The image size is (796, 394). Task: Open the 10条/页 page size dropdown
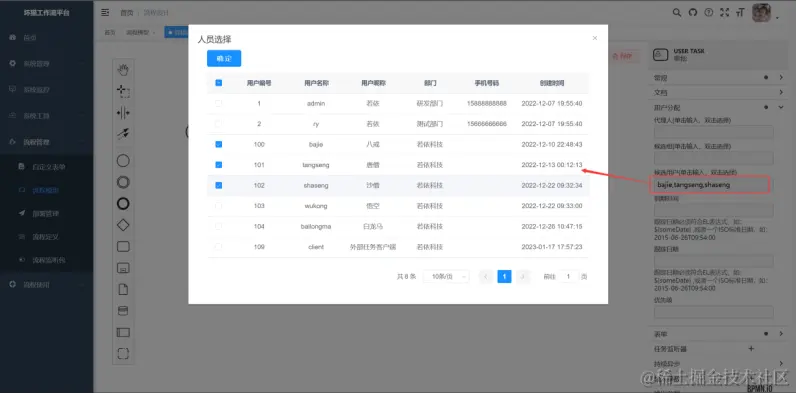click(x=446, y=277)
